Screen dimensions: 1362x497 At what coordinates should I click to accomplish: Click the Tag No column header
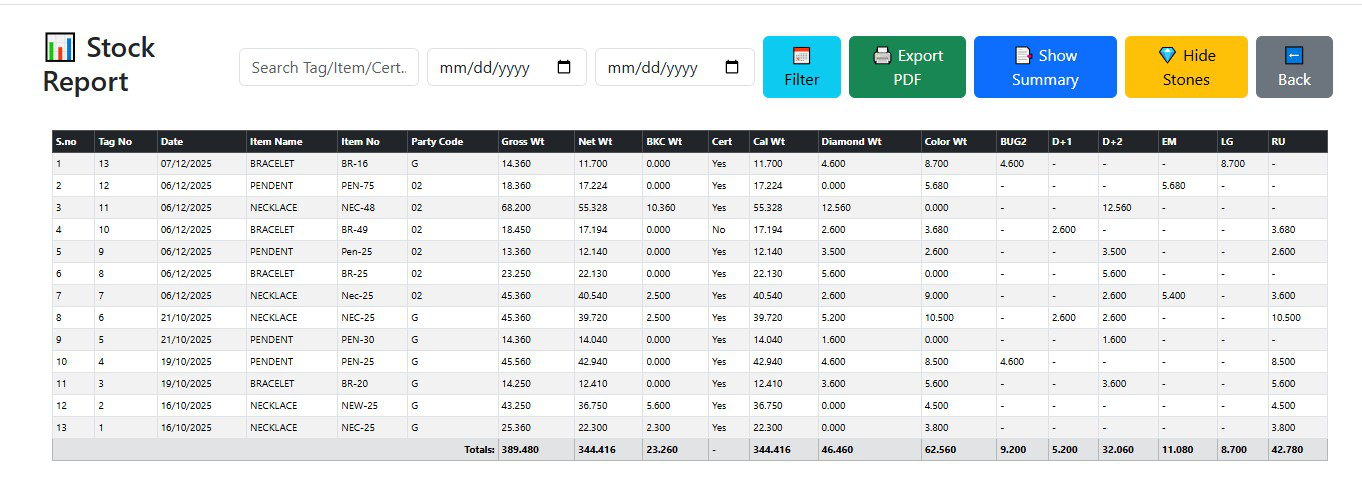point(115,142)
